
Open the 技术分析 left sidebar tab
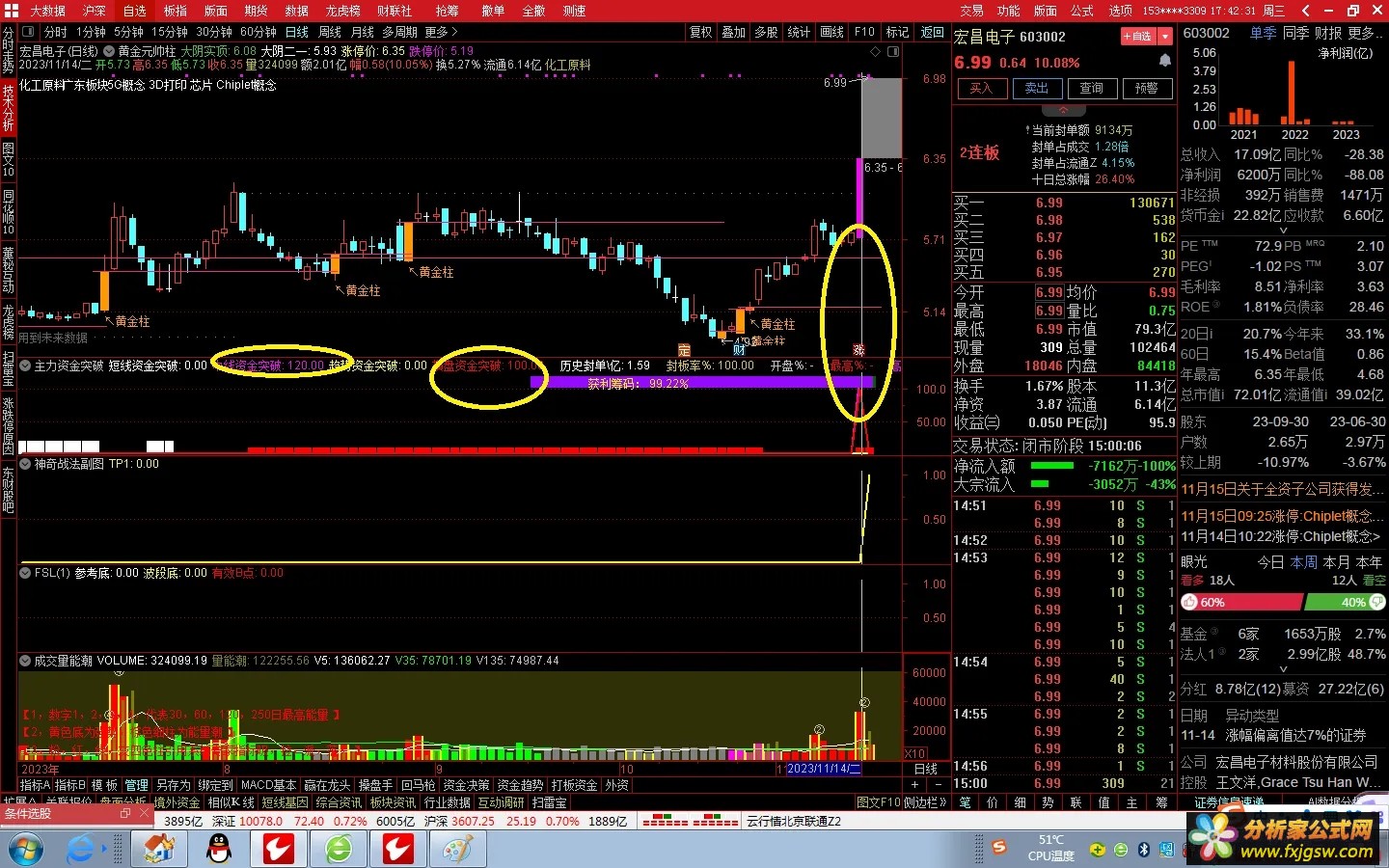point(8,107)
